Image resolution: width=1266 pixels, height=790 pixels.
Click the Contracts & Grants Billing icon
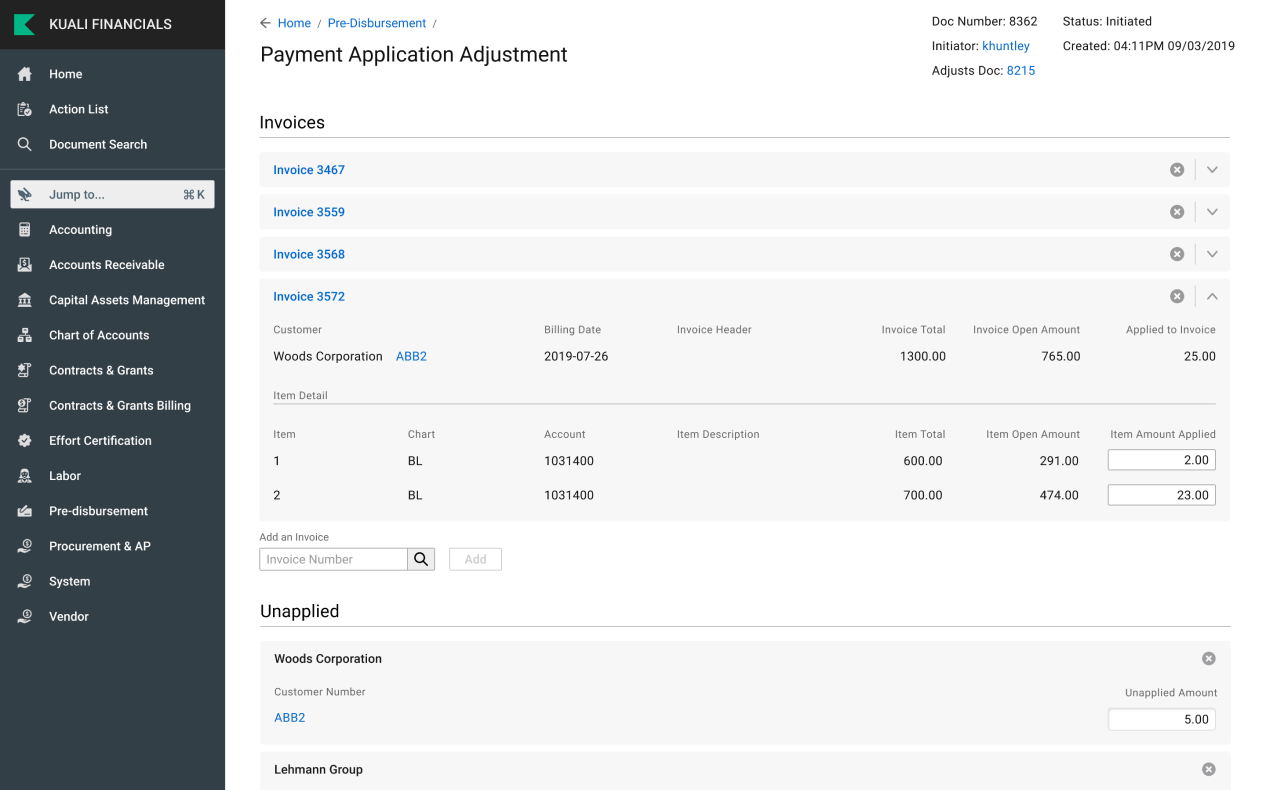[25, 405]
